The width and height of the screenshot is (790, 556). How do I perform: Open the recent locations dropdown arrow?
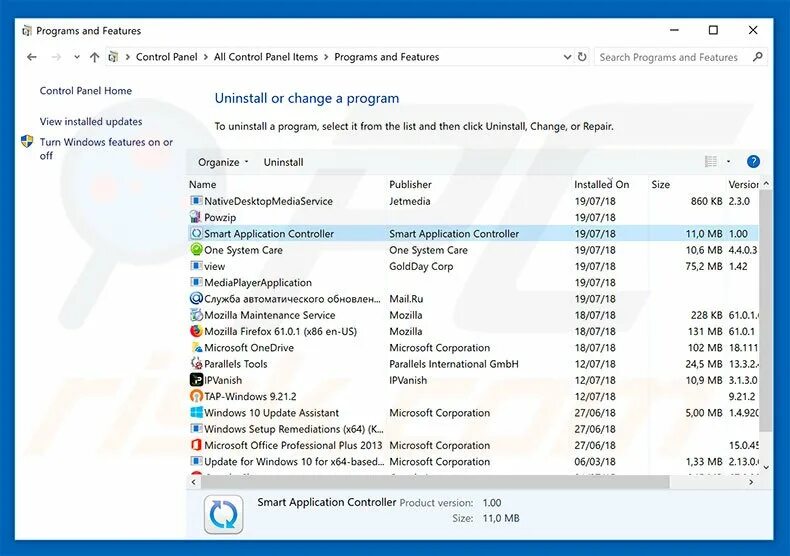coord(77,57)
